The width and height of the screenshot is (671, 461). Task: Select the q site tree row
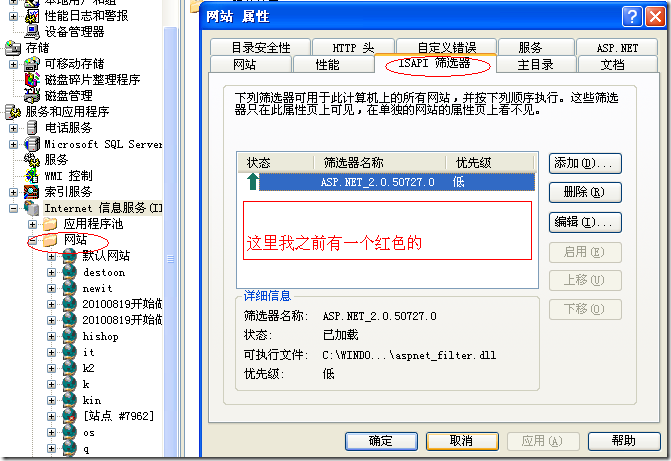[x=86, y=449]
